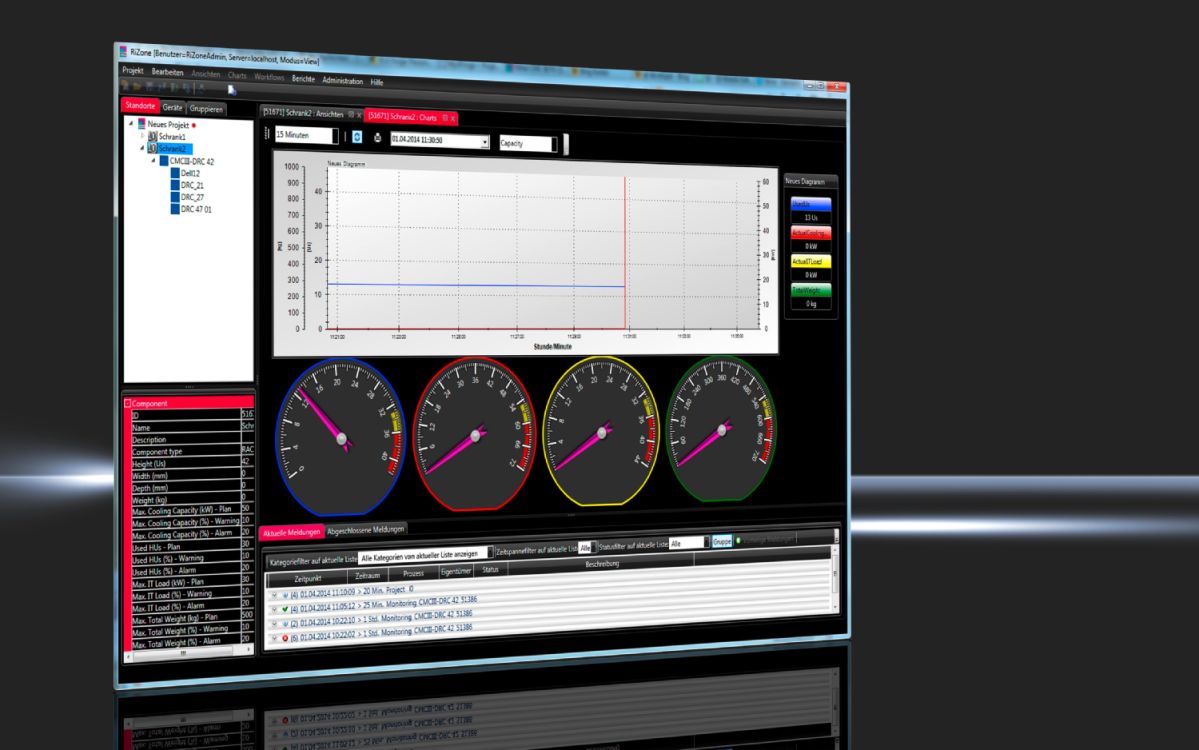This screenshot has width=1199, height=750.
Task: Sort messages by Status column
Action: [x=490, y=570]
